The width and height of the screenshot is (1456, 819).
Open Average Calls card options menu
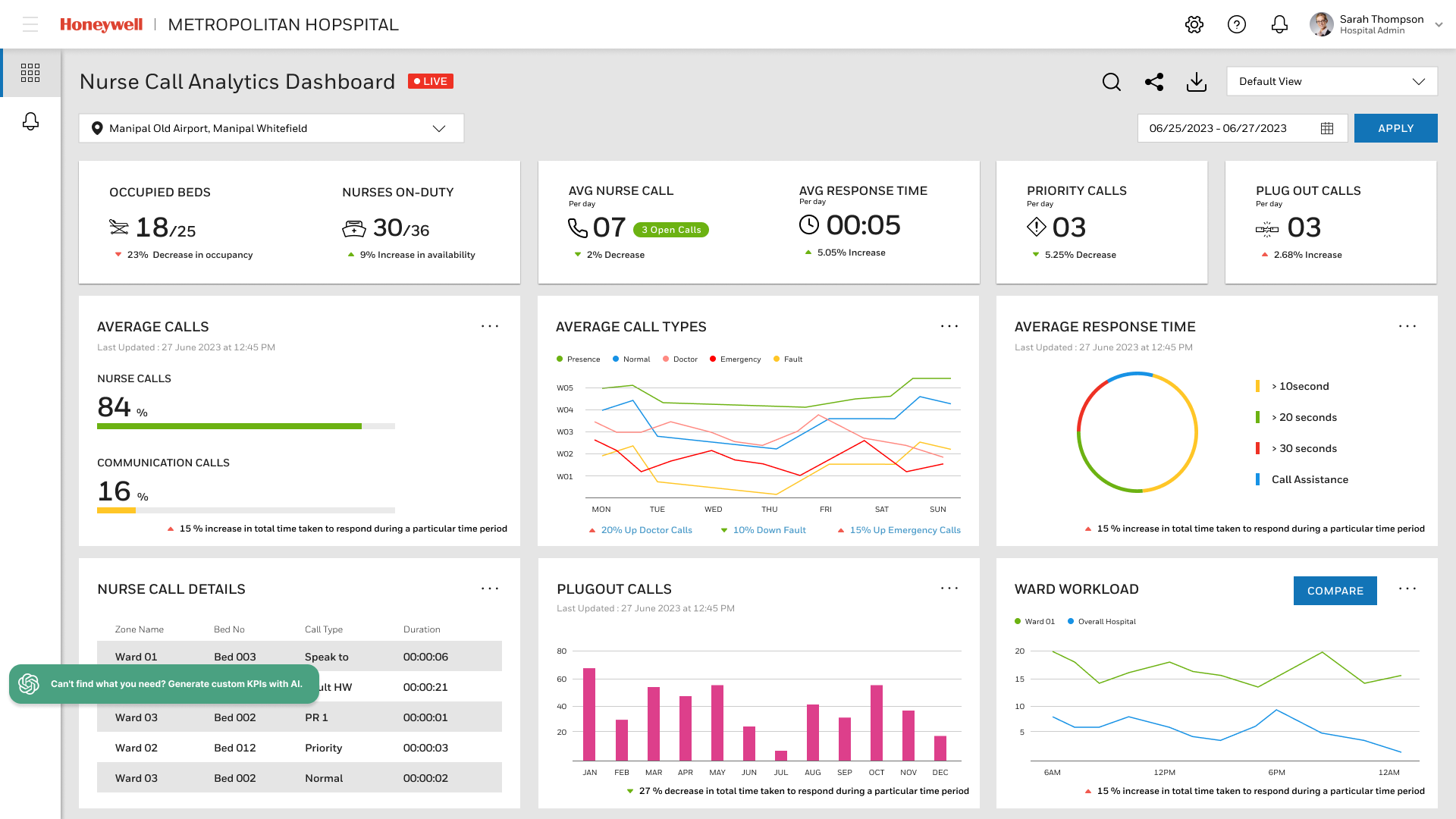click(490, 326)
